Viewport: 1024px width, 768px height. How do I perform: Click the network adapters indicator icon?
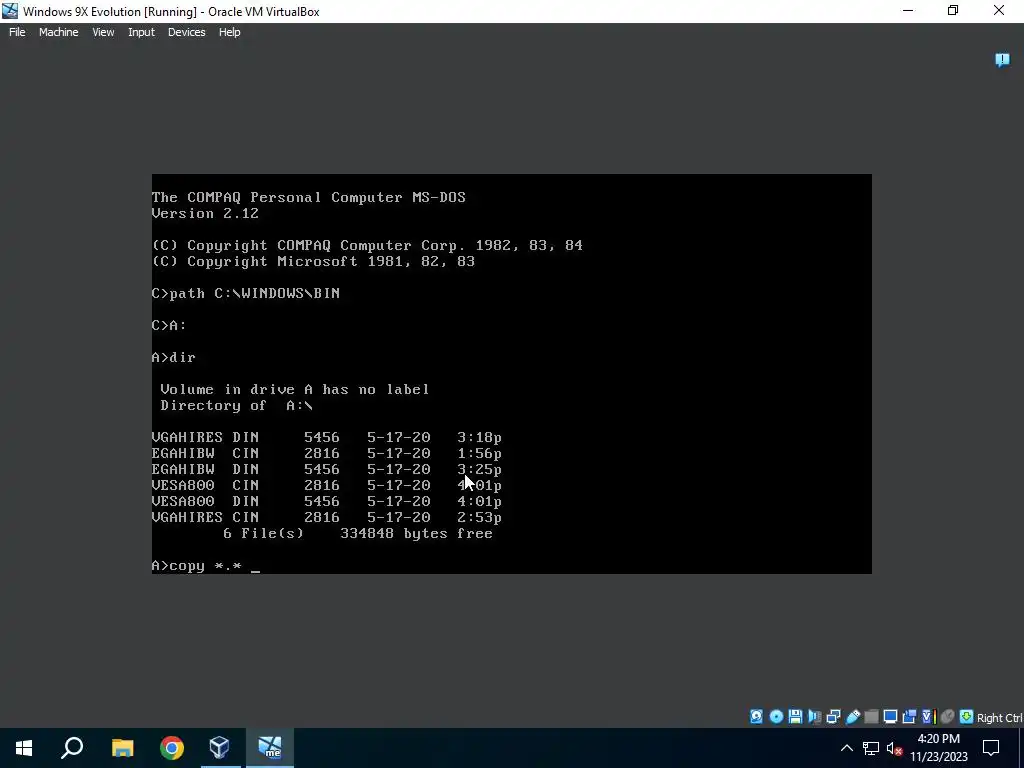(x=833, y=716)
